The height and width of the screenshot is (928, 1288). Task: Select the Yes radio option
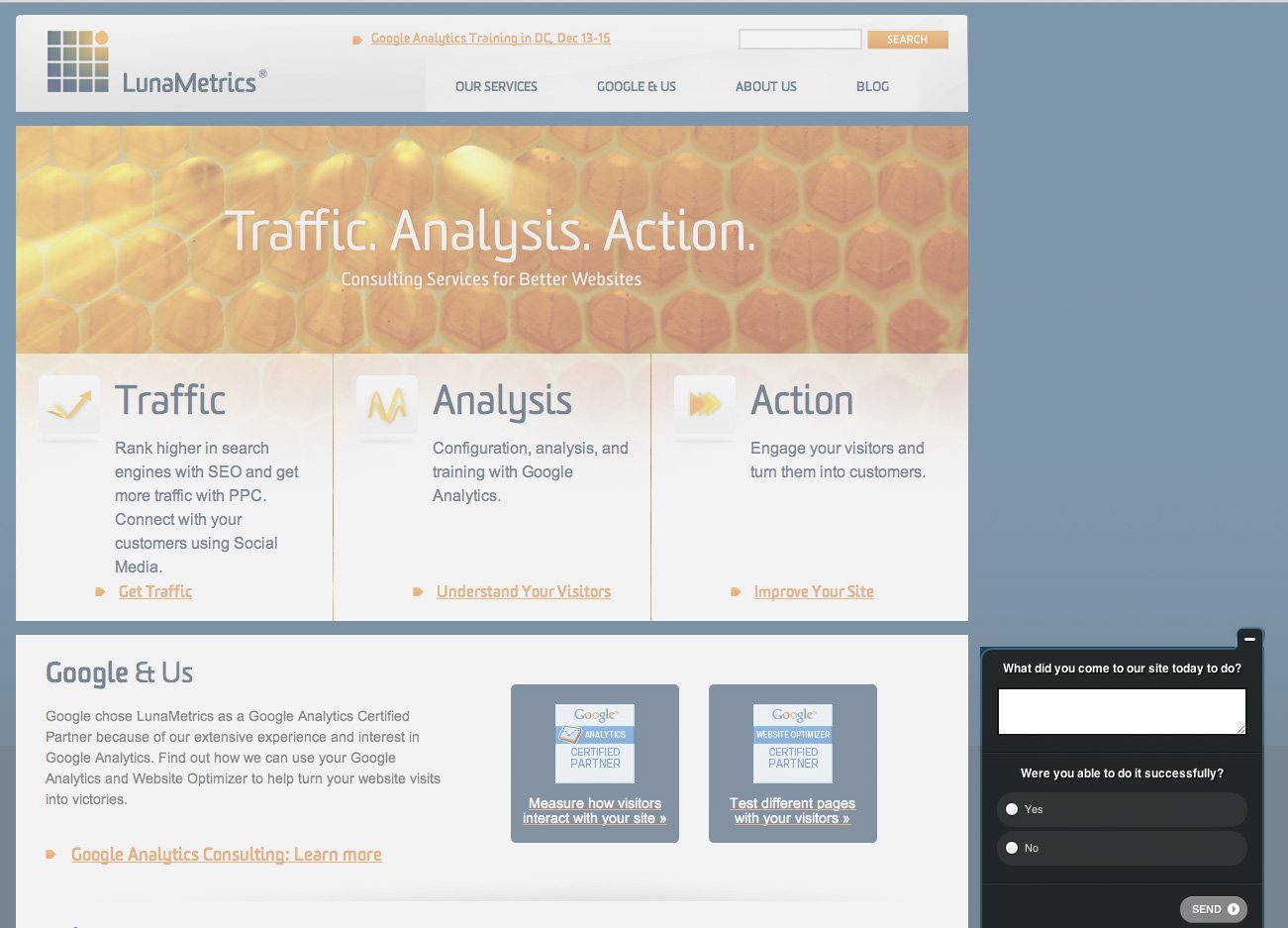click(1012, 809)
